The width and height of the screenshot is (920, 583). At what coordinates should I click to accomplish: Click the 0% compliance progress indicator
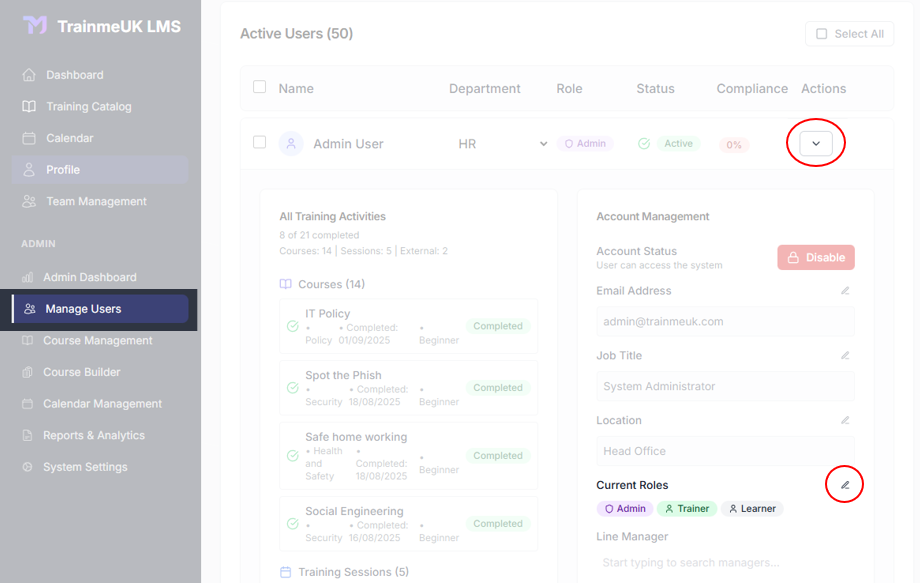pos(734,144)
